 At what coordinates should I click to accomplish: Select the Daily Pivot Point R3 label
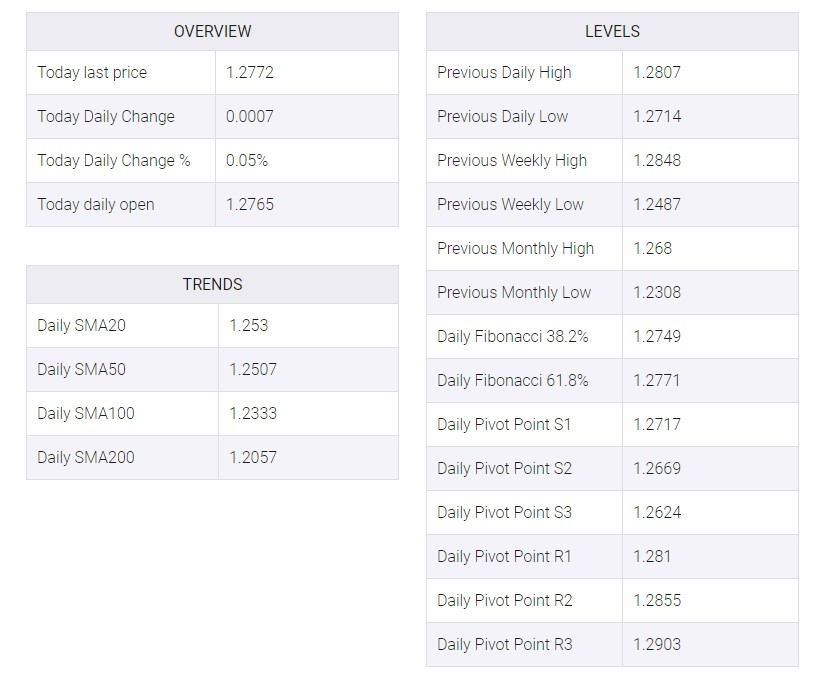pos(505,644)
